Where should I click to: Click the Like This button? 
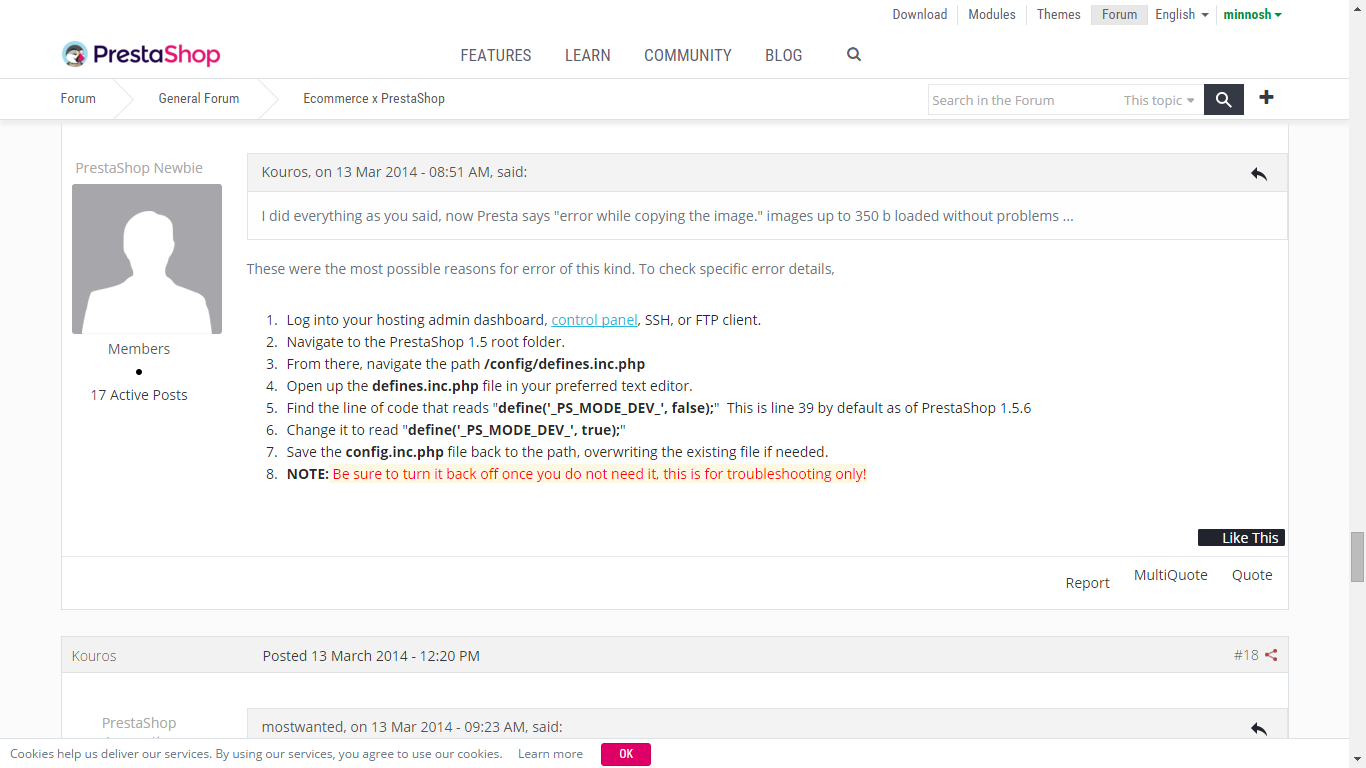(x=1241, y=538)
